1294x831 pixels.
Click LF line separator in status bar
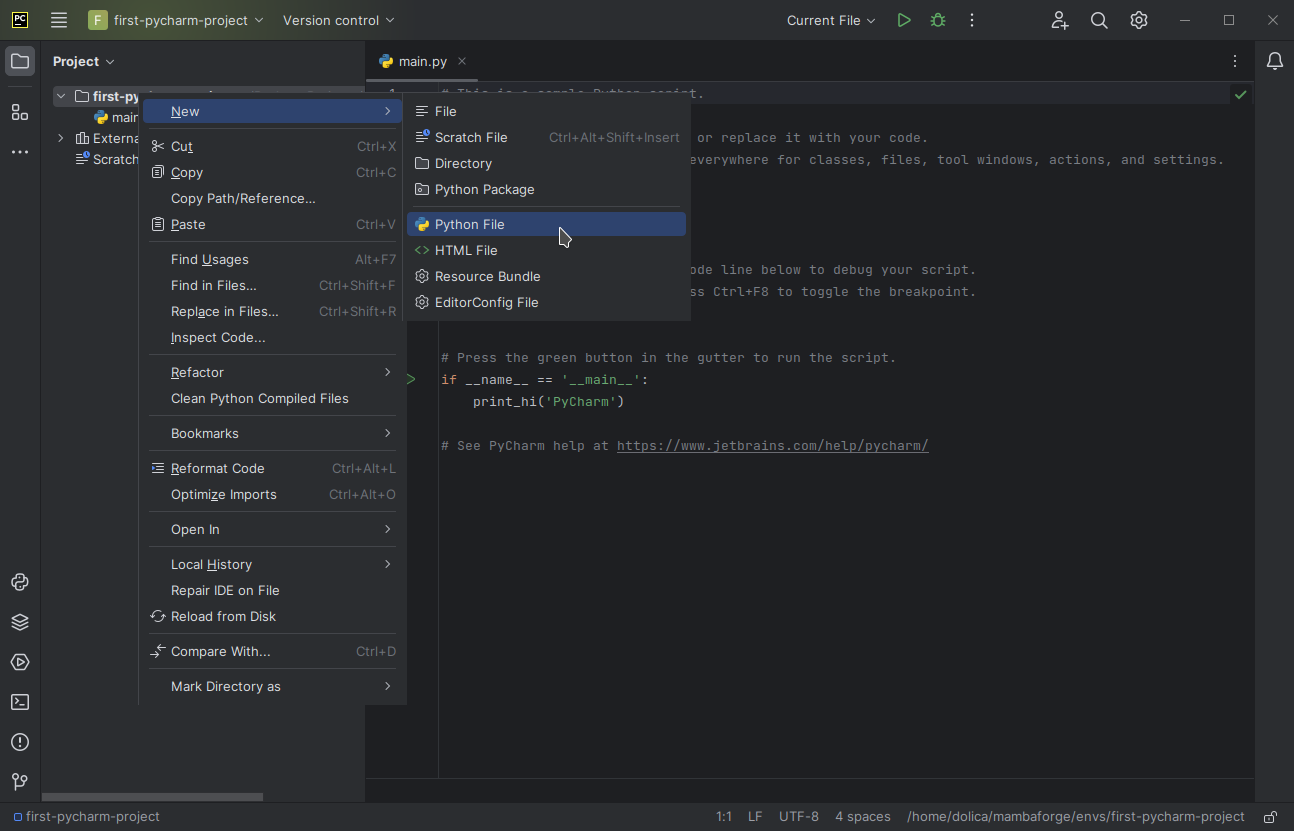pyautogui.click(x=755, y=817)
